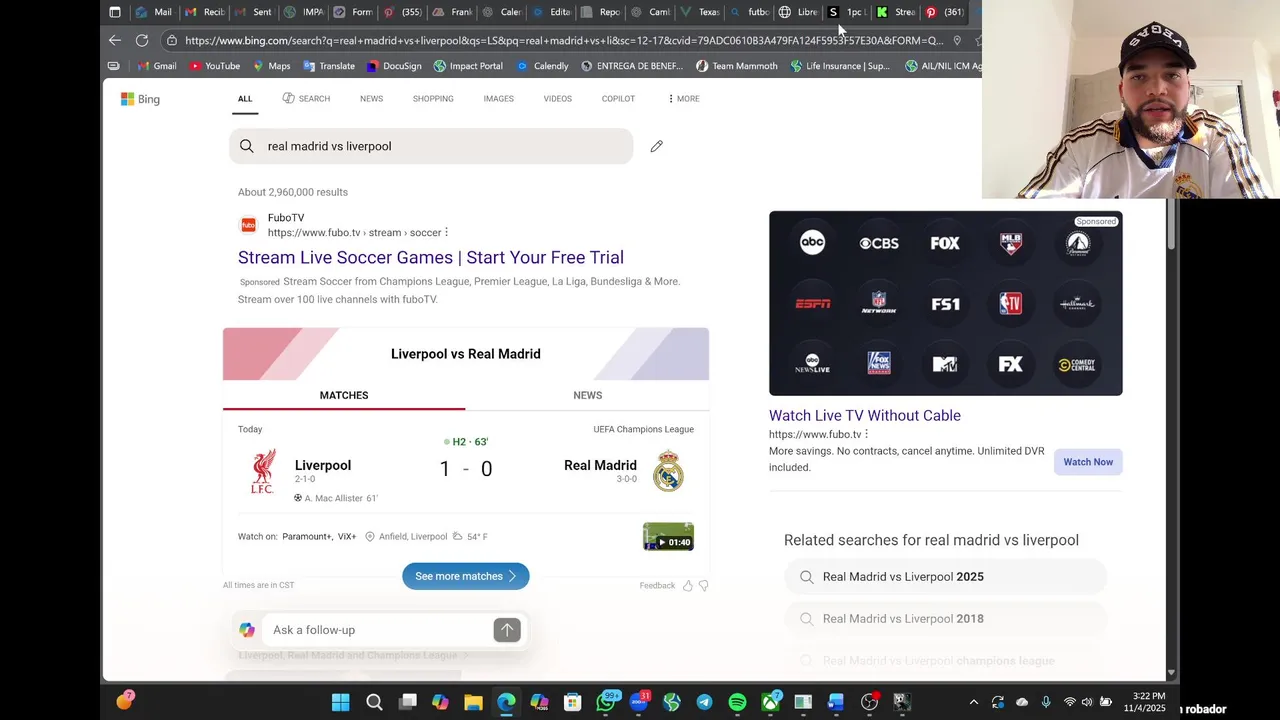Click the Copilot icon in follow-up box
This screenshot has height=720, width=1280.
pyautogui.click(x=247, y=630)
